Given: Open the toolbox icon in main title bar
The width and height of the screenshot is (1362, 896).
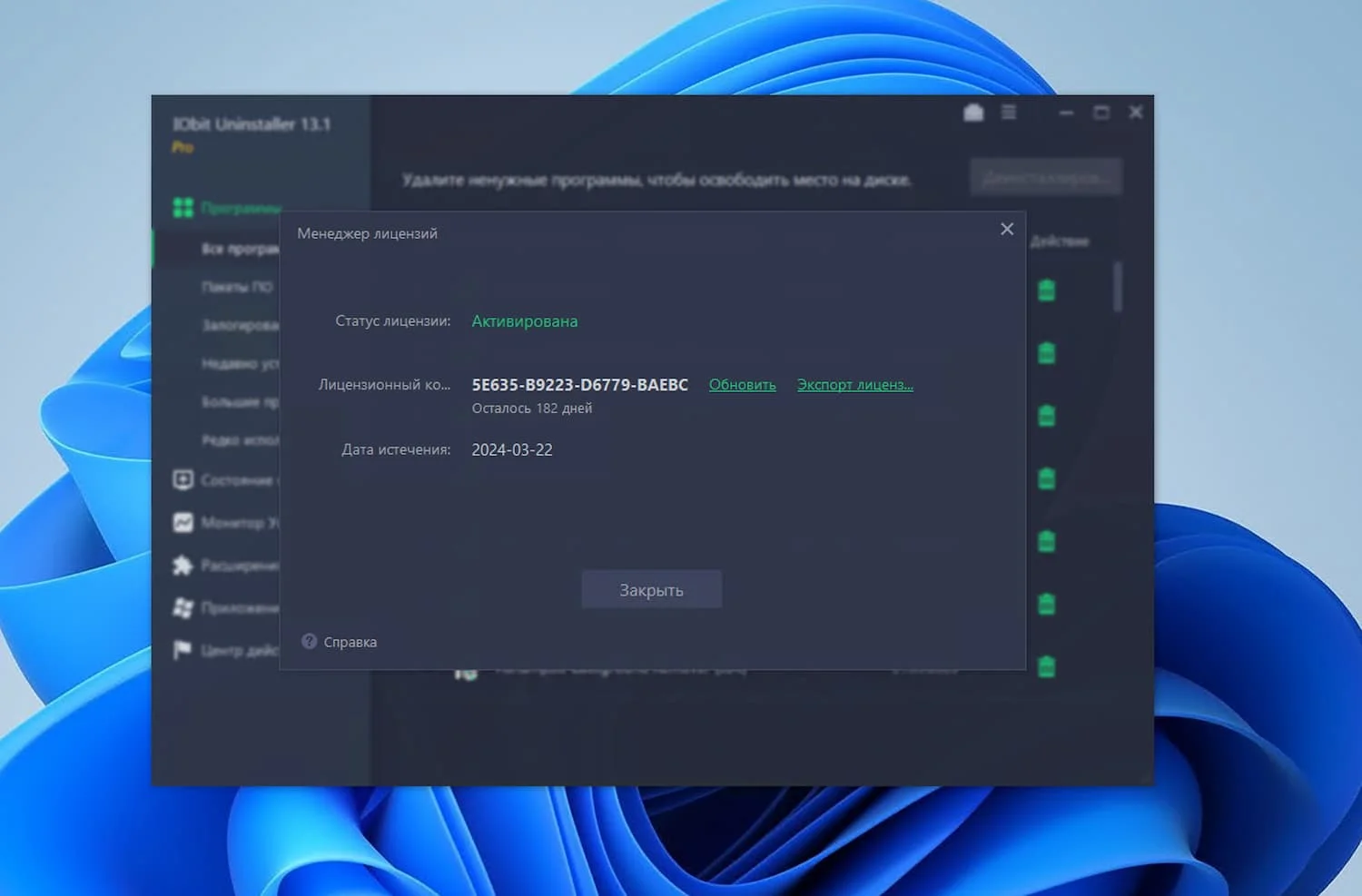Looking at the screenshot, I should [973, 113].
